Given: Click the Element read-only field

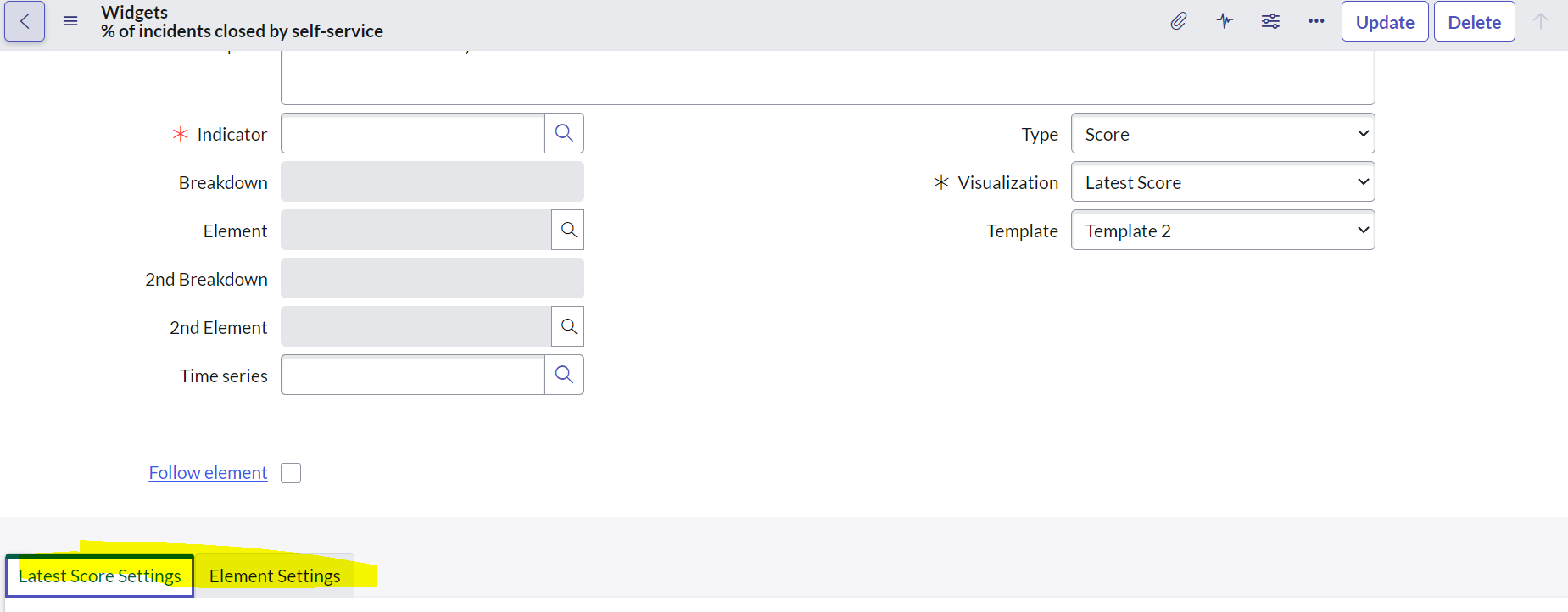Looking at the screenshot, I should (x=416, y=230).
